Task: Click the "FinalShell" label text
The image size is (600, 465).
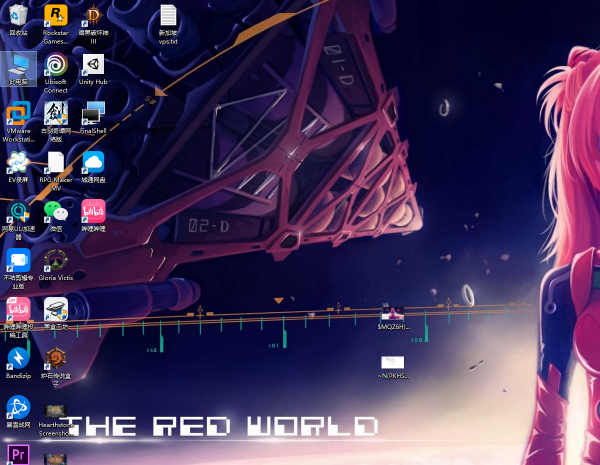Action: pos(93,131)
